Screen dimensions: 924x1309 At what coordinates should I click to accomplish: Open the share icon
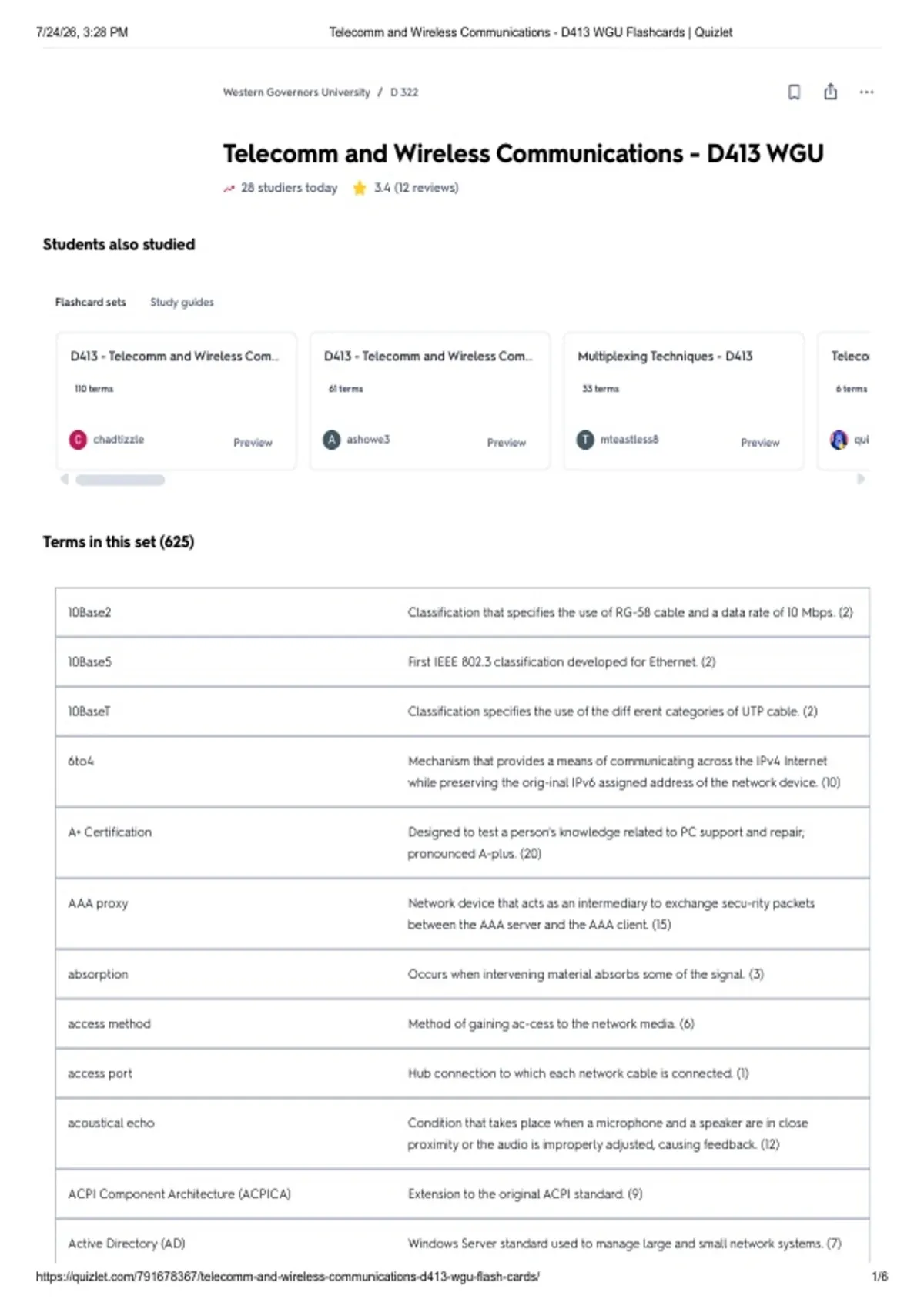830,92
